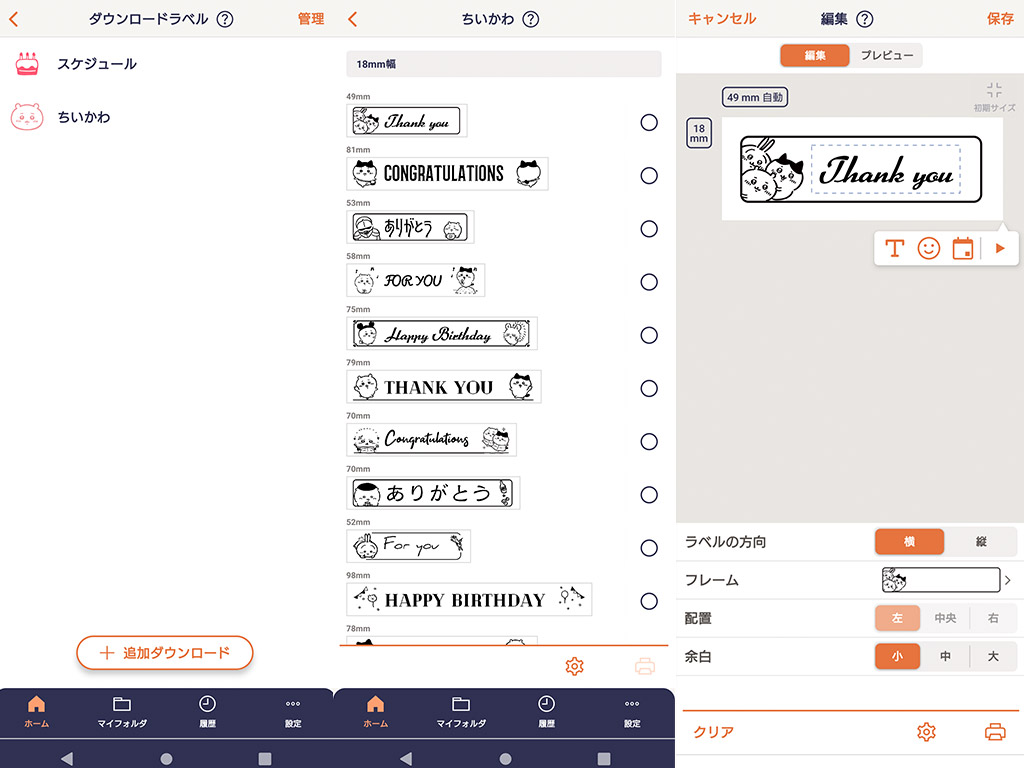Set 余白 margin to 小
The width and height of the screenshot is (1024, 768).
[x=897, y=657]
